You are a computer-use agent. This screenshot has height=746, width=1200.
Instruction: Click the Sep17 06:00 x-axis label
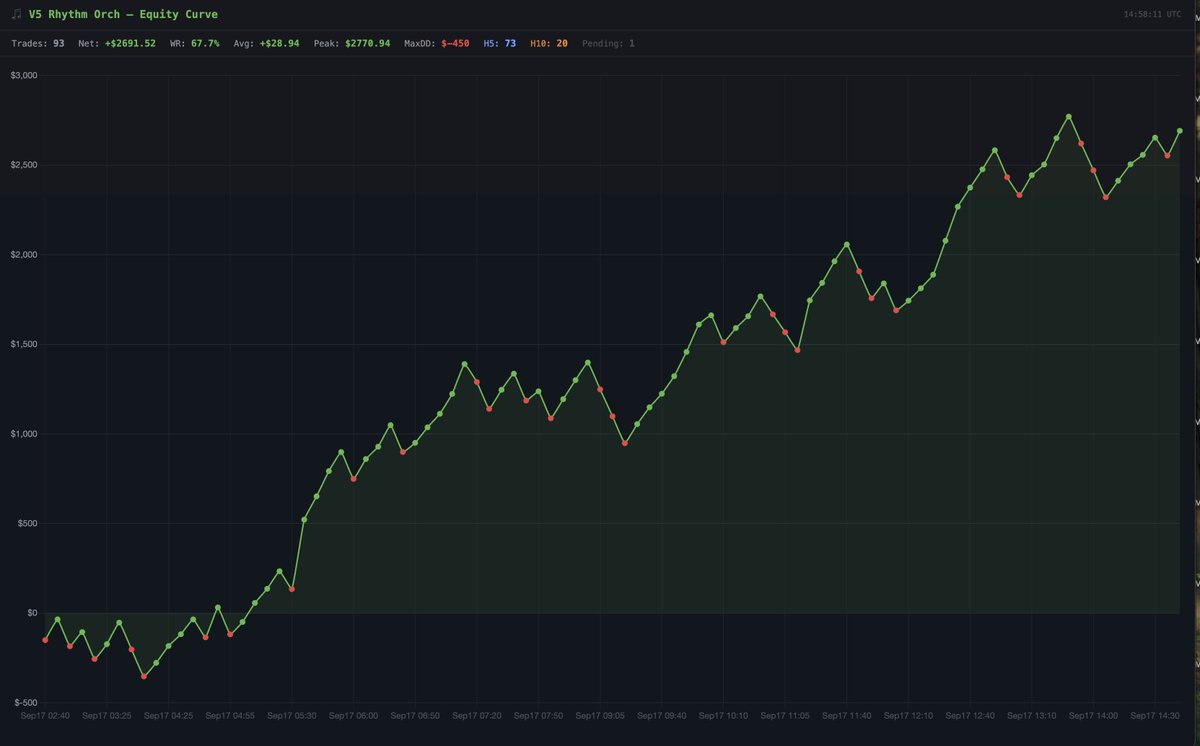(354, 716)
